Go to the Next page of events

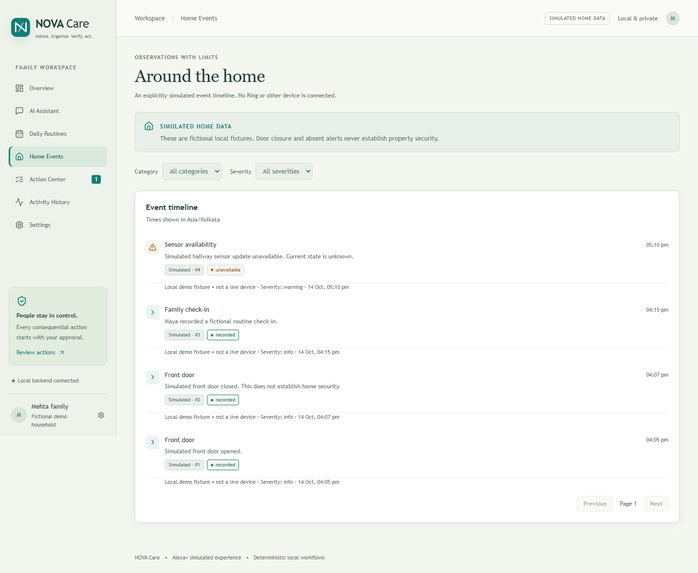pyautogui.click(x=656, y=504)
